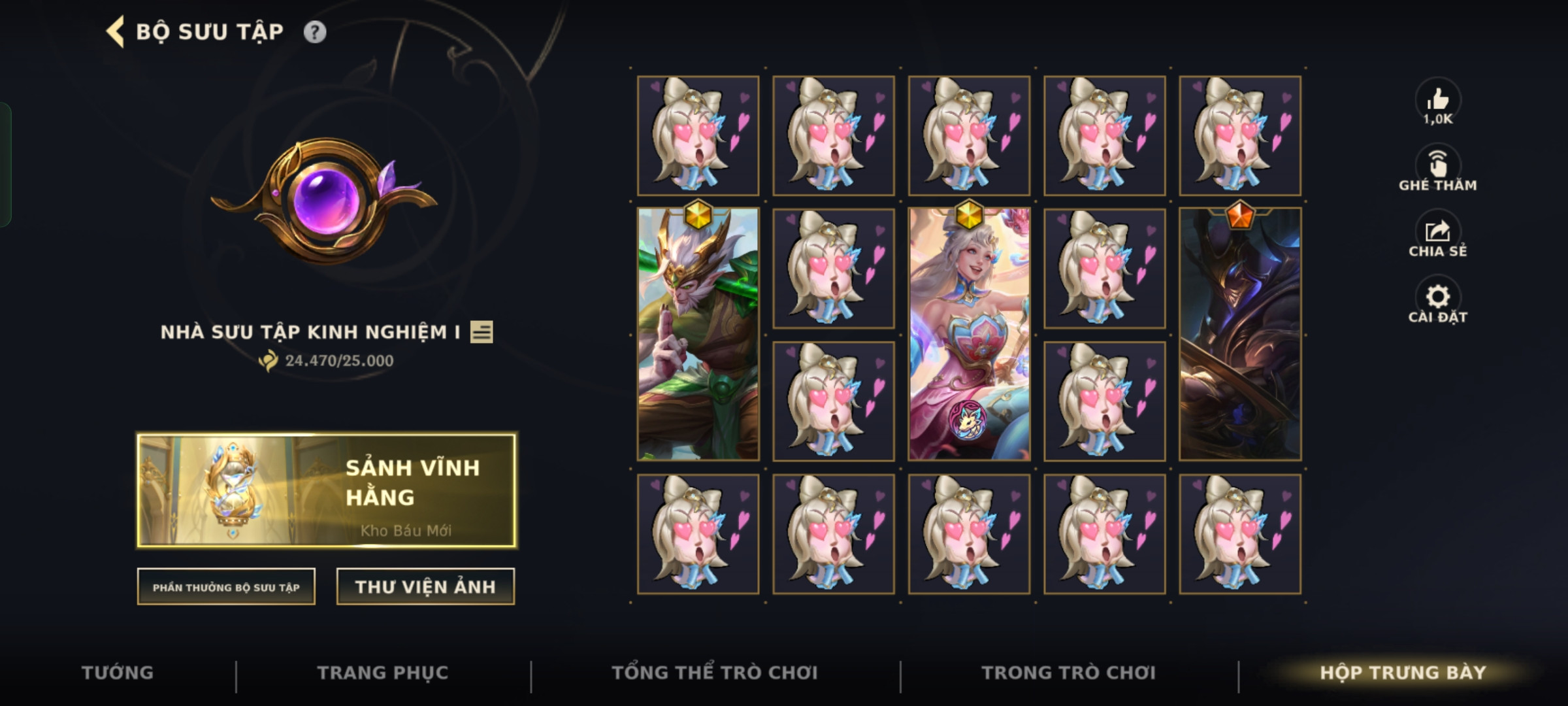Select the pink dress skin showcase card
The height and width of the screenshot is (706, 1568).
[969, 334]
